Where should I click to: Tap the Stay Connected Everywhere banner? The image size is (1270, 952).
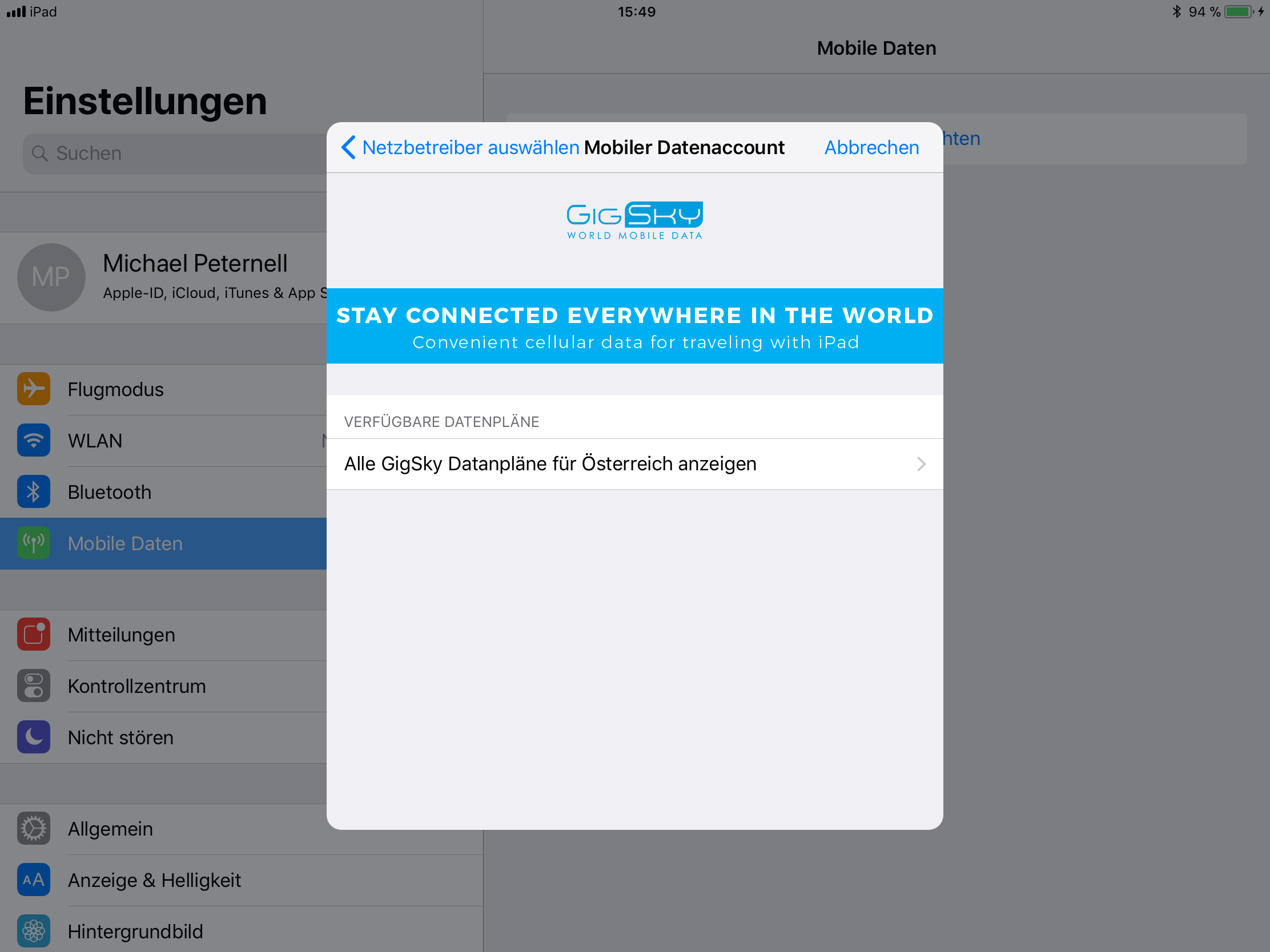(x=634, y=326)
